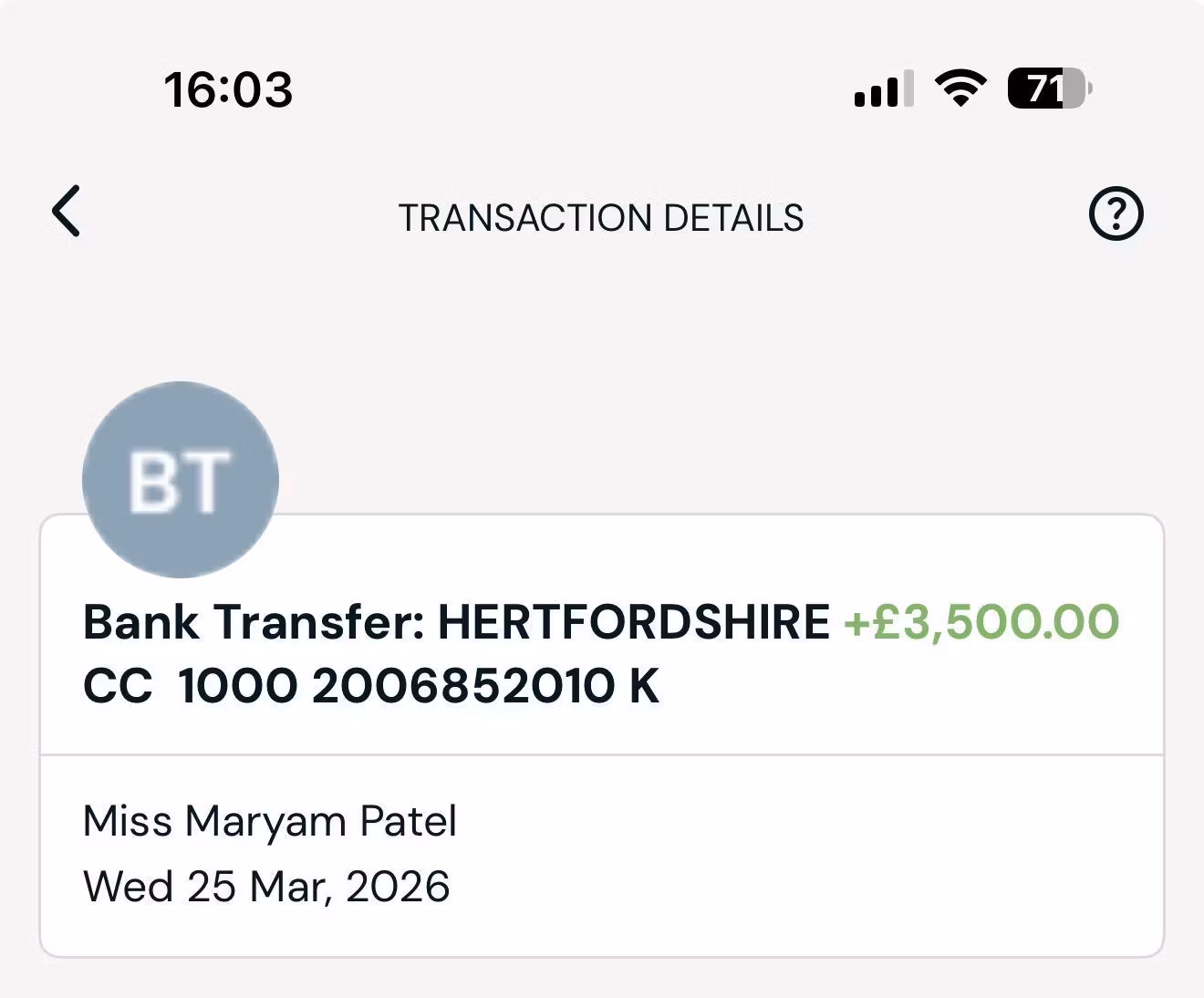Tap the BT avatar circle

(181, 479)
